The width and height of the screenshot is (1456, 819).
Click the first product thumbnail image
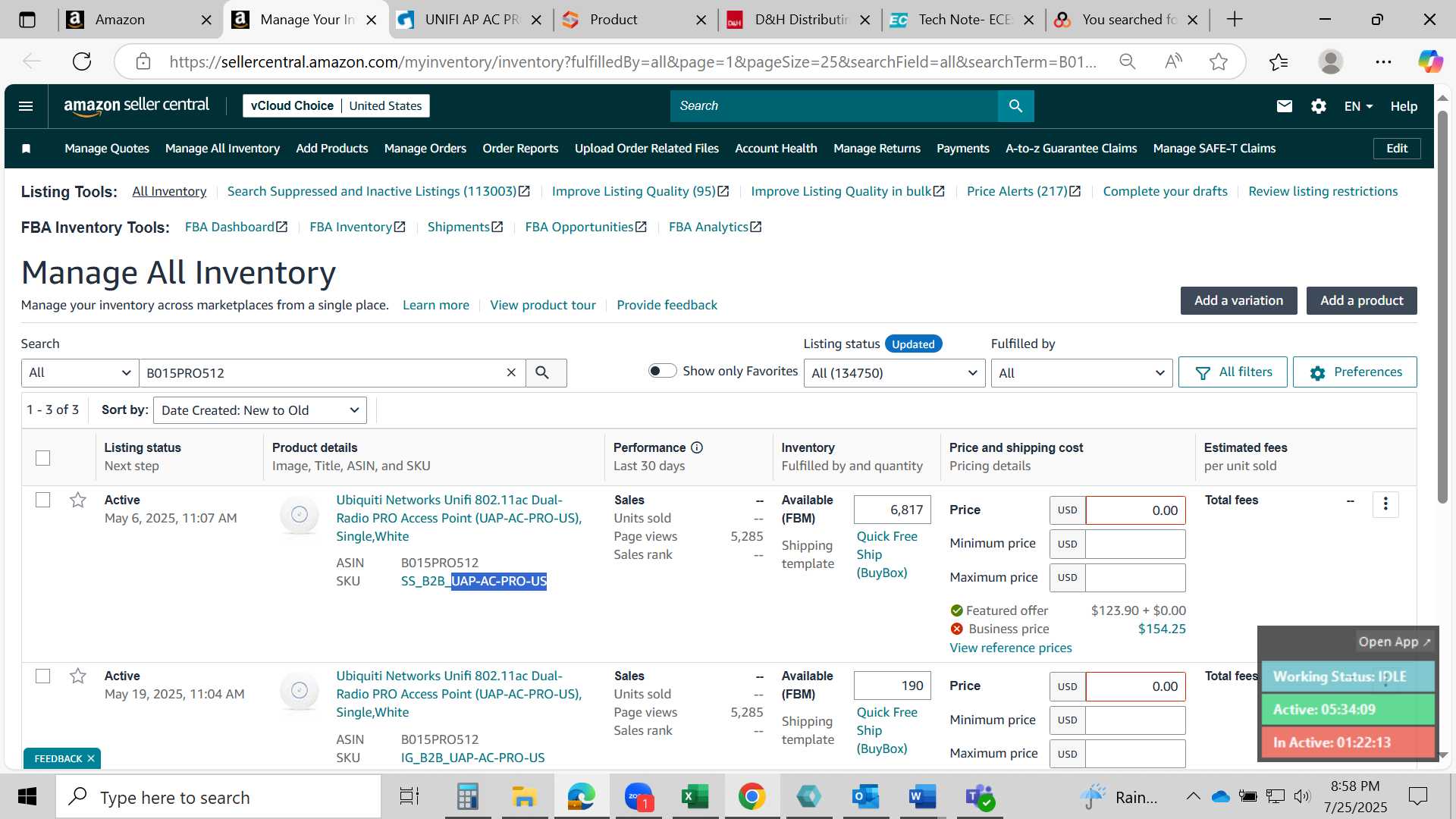pyautogui.click(x=300, y=514)
